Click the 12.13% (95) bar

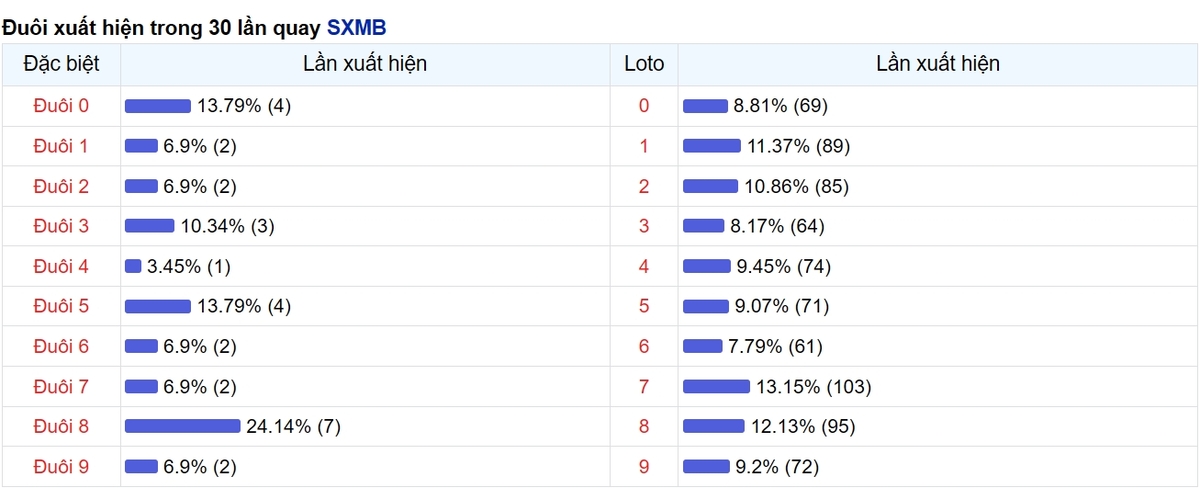pos(714,427)
